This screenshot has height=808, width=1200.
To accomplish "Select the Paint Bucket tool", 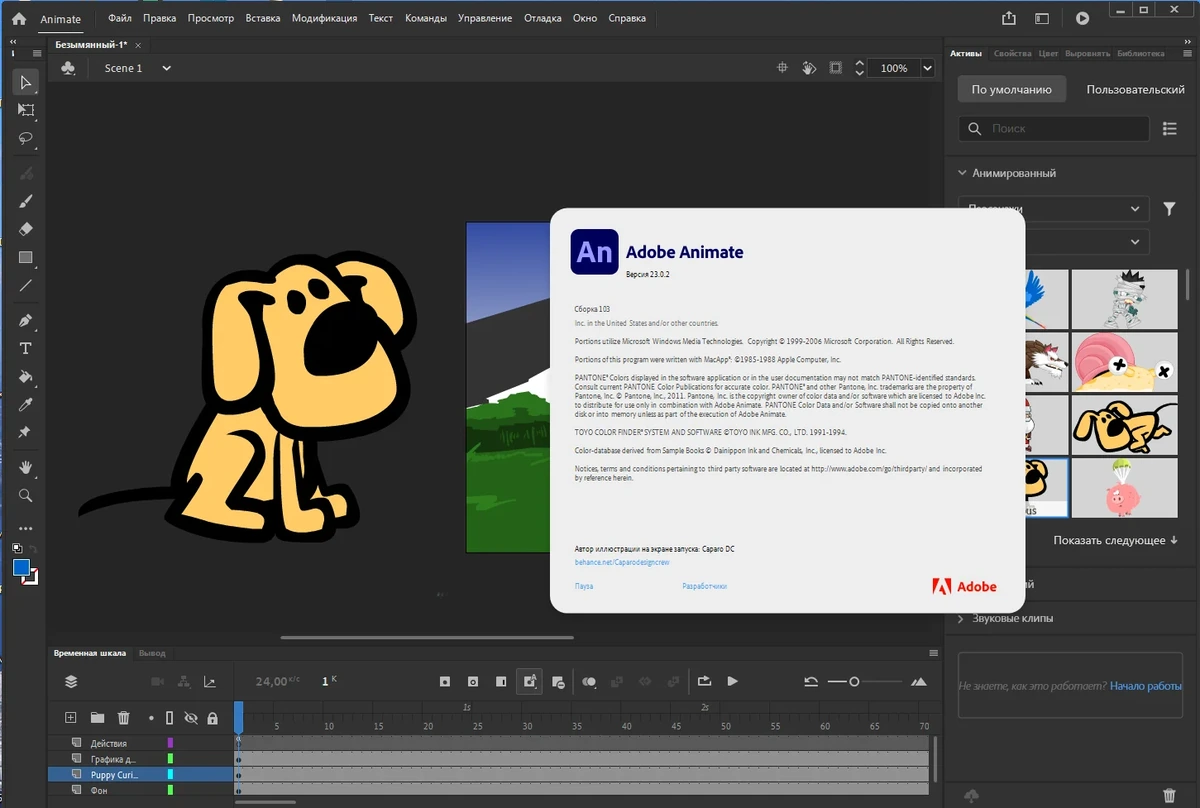I will click(26, 377).
